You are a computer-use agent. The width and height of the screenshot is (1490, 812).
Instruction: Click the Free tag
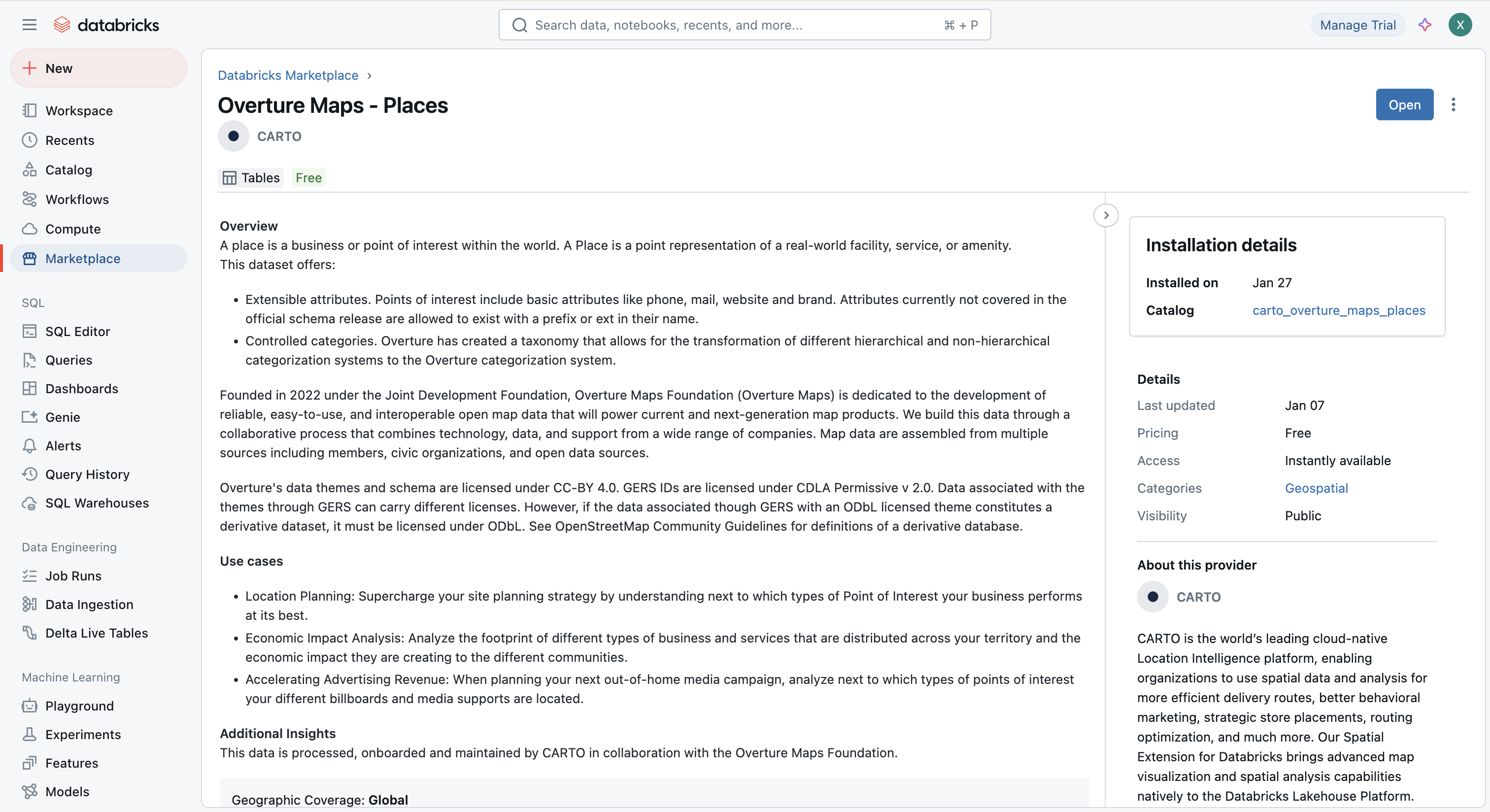pos(308,177)
